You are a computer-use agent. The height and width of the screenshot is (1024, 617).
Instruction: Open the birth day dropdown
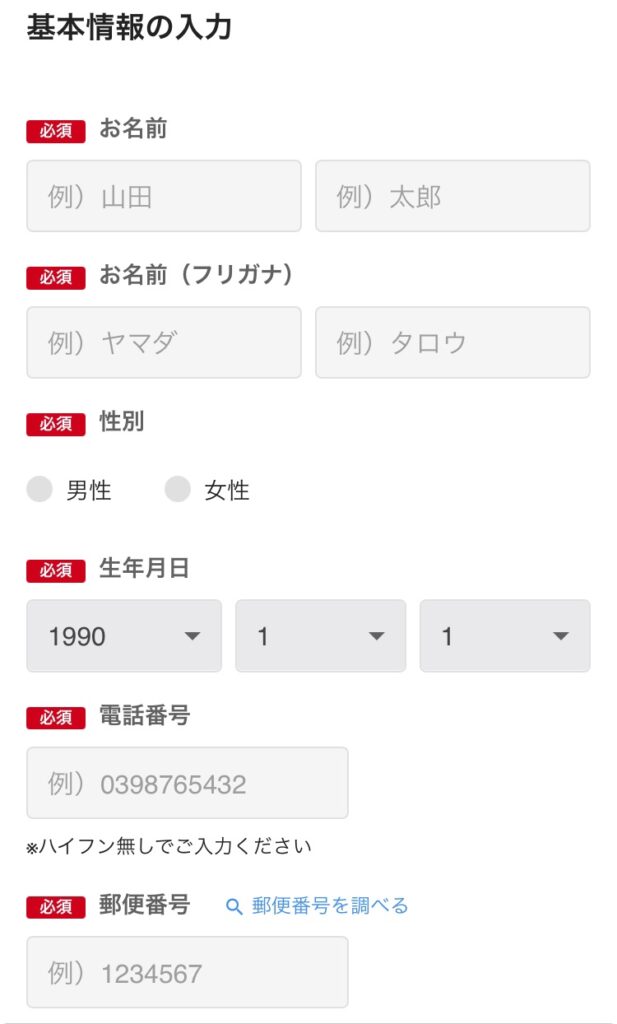(x=504, y=636)
